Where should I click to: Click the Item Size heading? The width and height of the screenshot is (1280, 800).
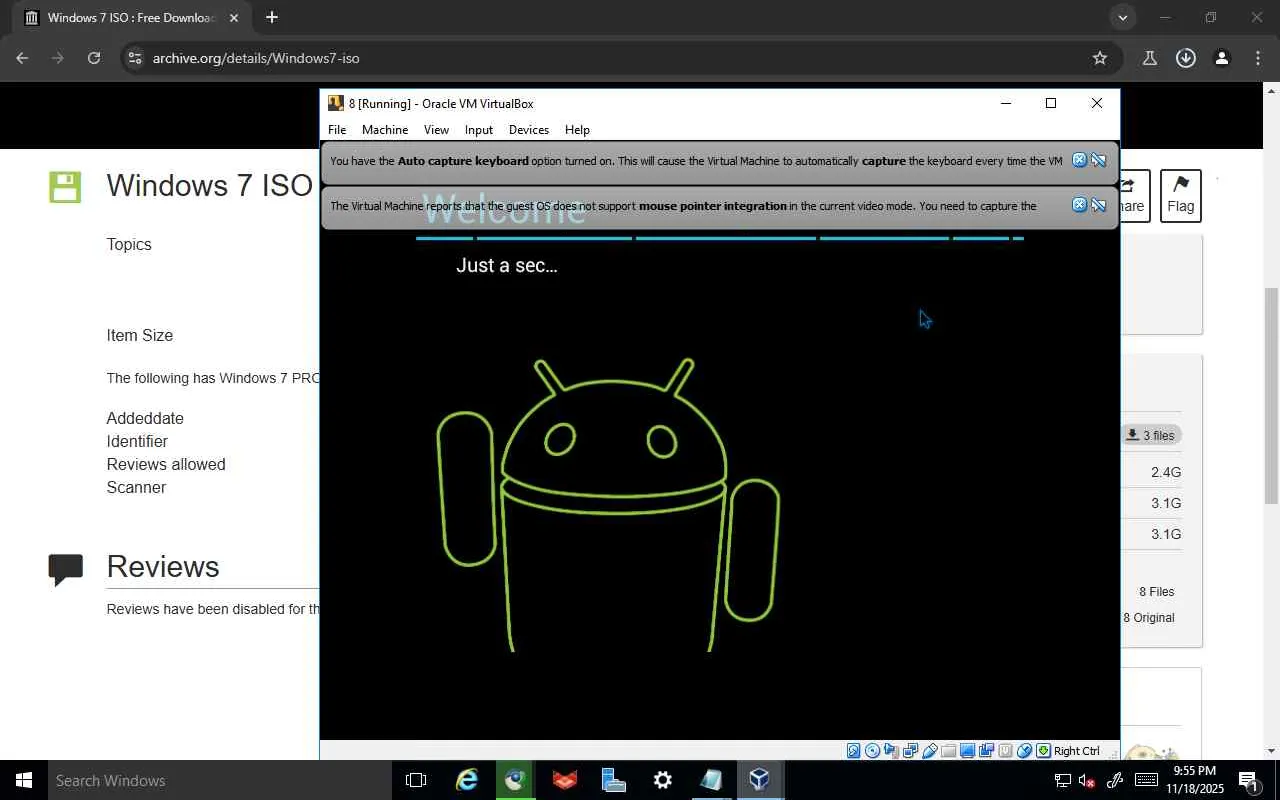coord(140,335)
